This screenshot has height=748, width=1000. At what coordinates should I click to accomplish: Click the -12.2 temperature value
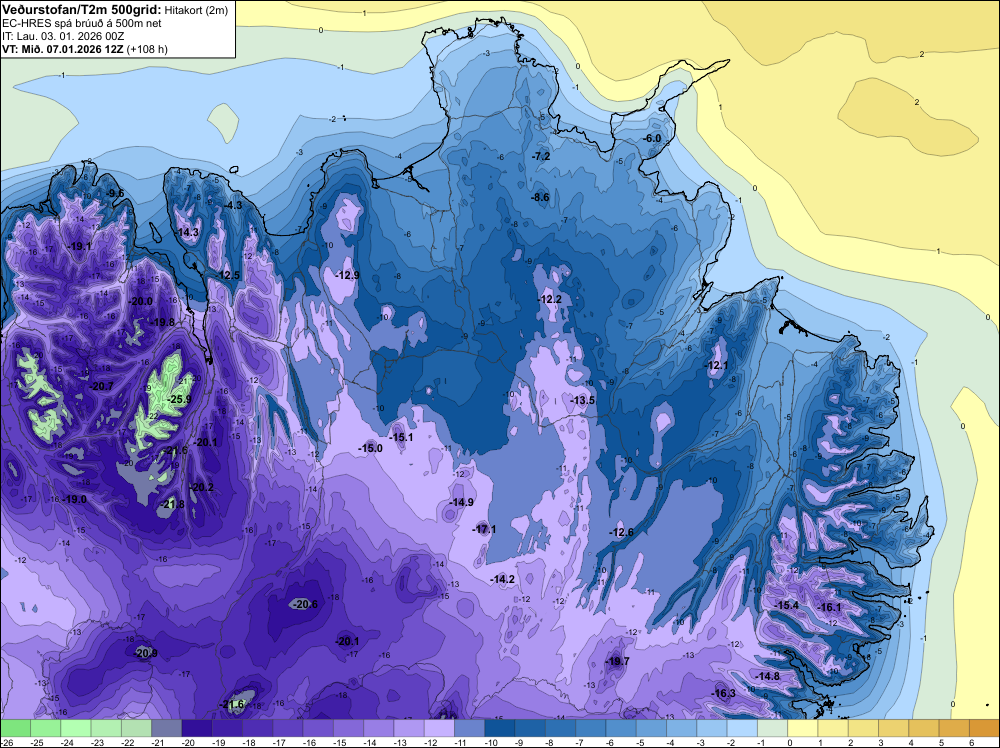pyautogui.click(x=550, y=299)
